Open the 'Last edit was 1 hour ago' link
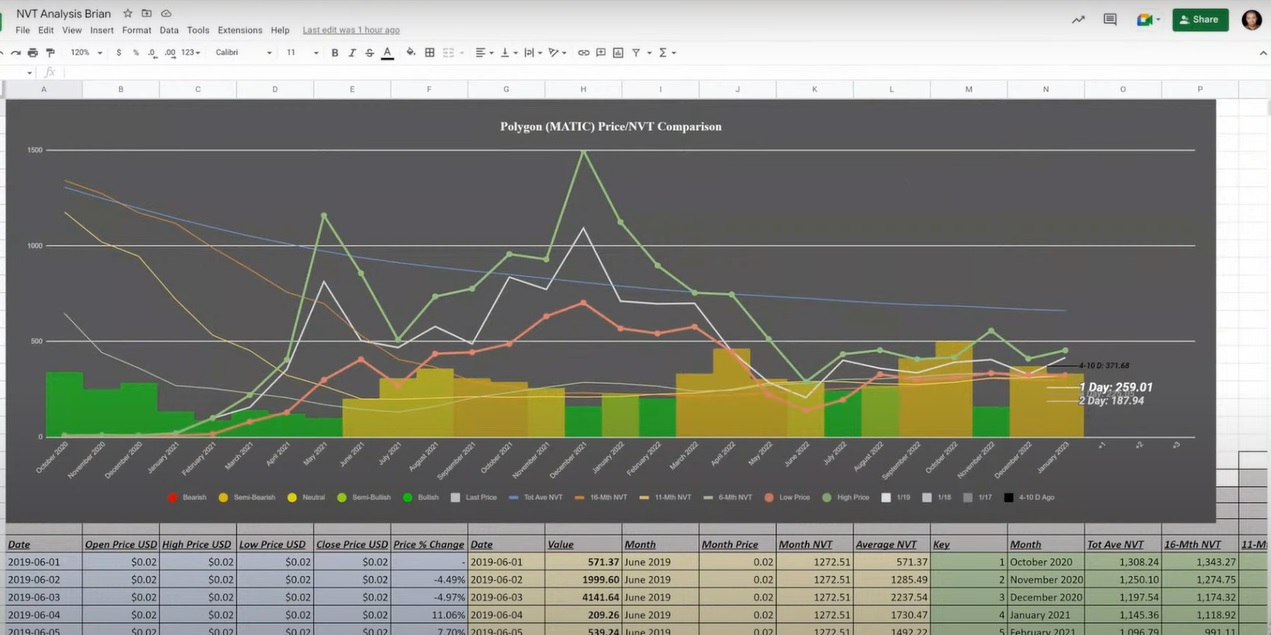Viewport: 1271px width, 635px height. click(351, 30)
